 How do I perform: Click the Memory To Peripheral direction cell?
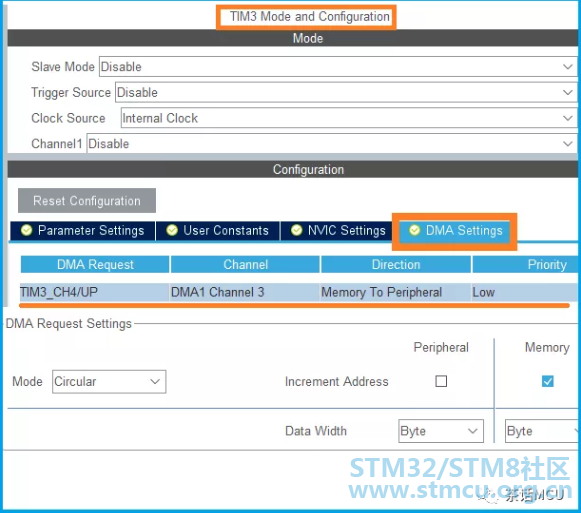(x=395, y=292)
